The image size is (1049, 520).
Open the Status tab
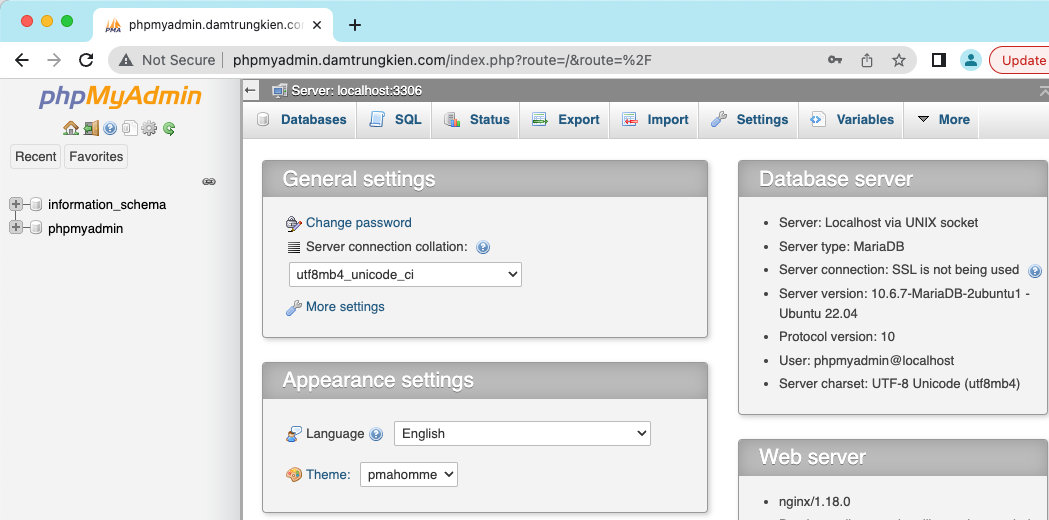pos(476,120)
